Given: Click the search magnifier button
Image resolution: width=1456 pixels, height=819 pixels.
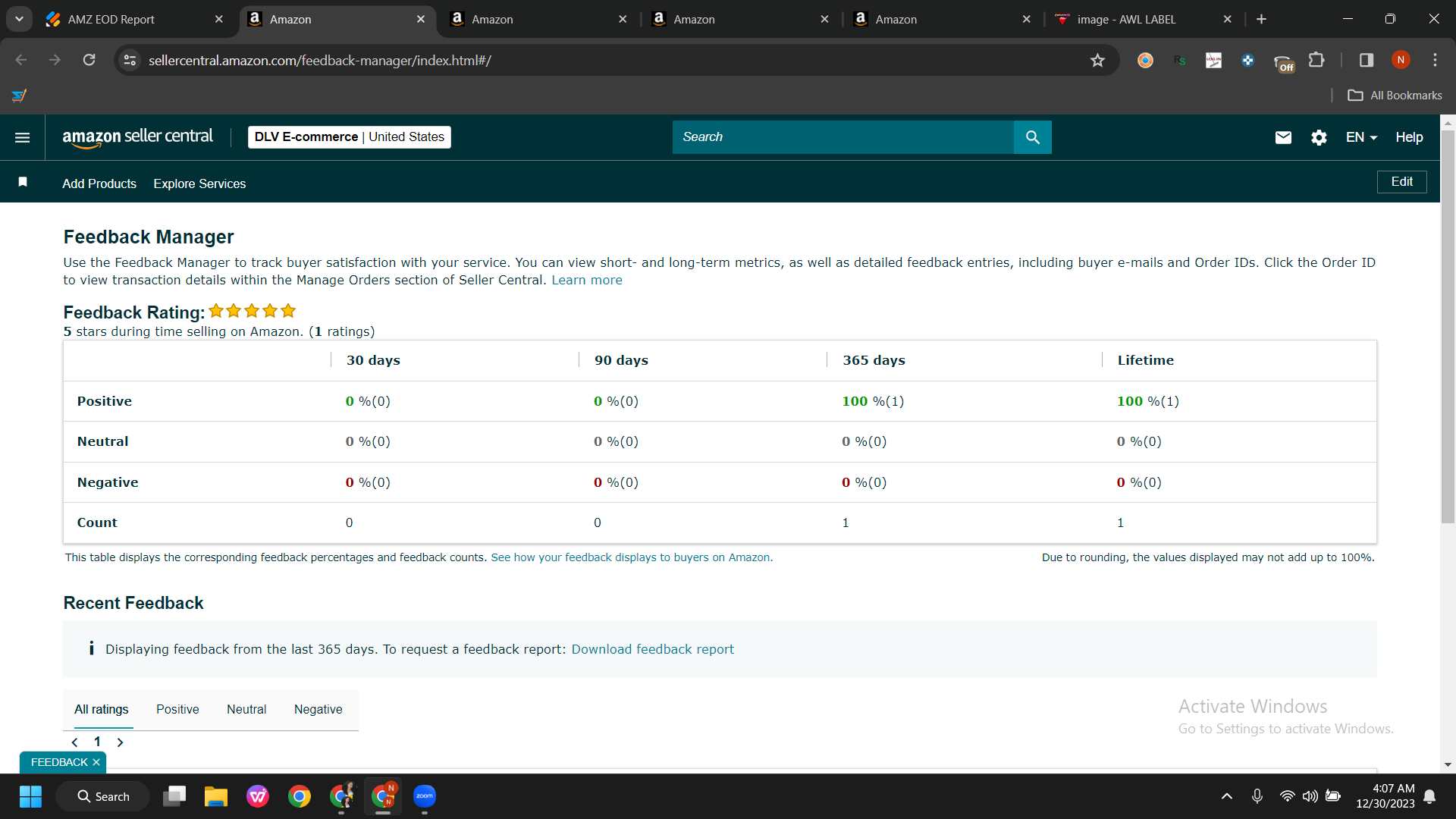Looking at the screenshot, I should coord(1032,137).
